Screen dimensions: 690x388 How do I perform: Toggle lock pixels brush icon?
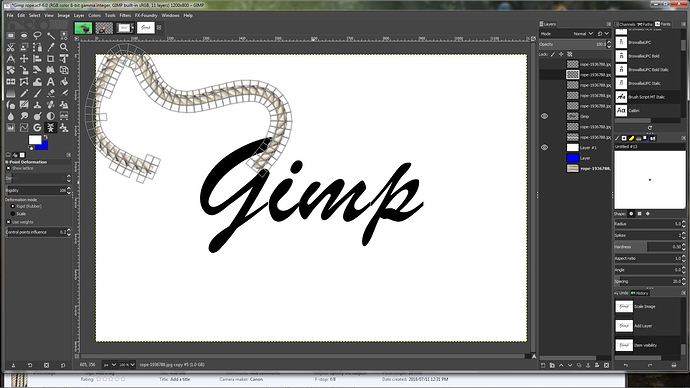point(553,55)
